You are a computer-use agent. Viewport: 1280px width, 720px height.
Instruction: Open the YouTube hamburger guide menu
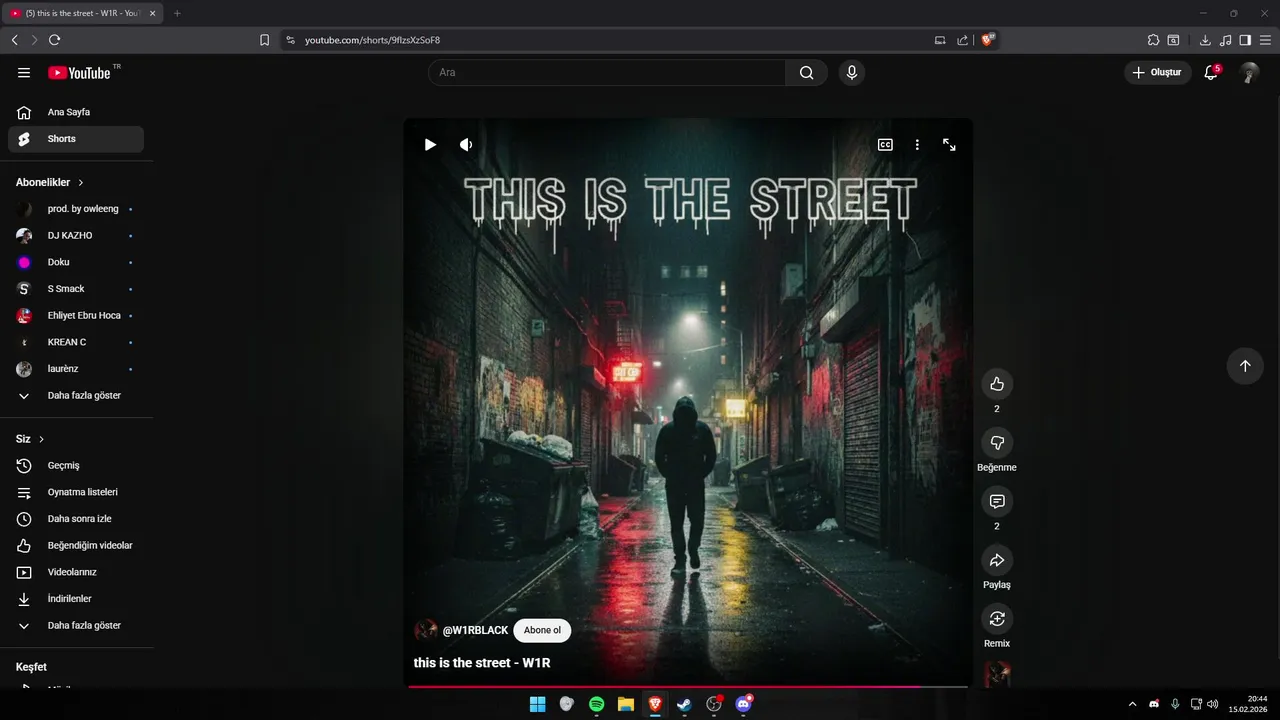coord(24,72)
